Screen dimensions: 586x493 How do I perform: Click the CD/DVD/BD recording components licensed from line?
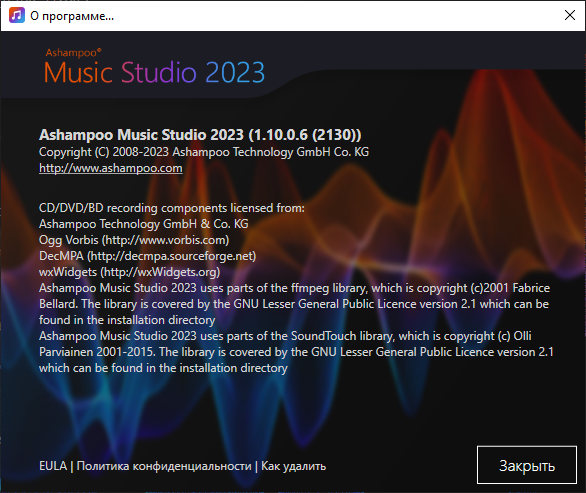tap(172, 208)
